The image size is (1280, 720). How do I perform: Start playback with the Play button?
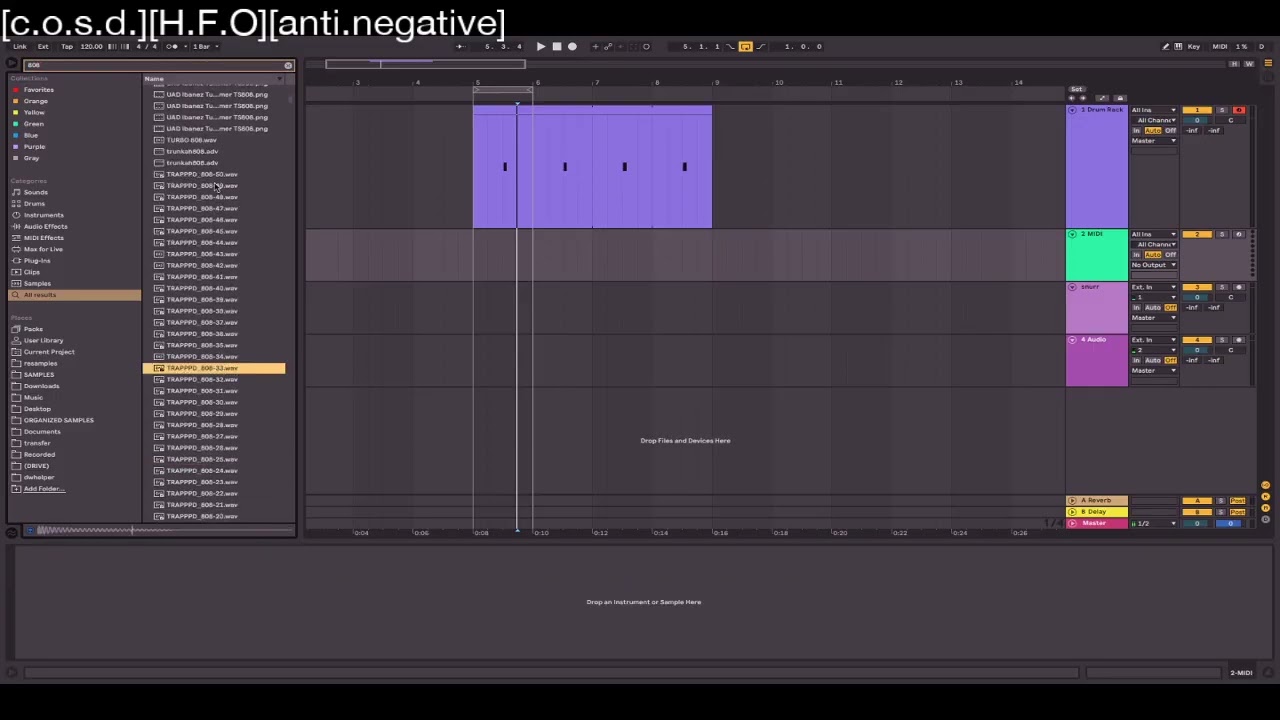pyautogui.click(x=541, y=46)
